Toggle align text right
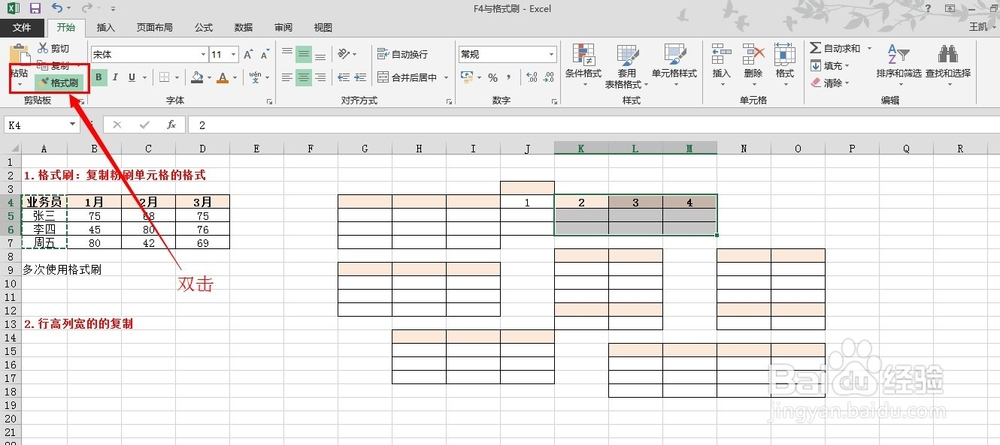Viewport: 1000px width, 445px height. pyautogui.click(x=320, y=77)
